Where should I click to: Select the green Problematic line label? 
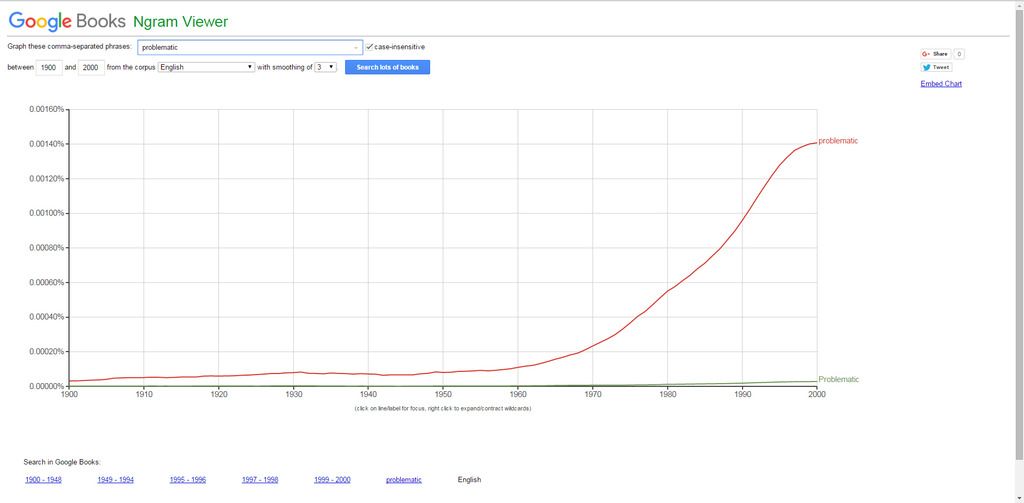click(839, 380)
